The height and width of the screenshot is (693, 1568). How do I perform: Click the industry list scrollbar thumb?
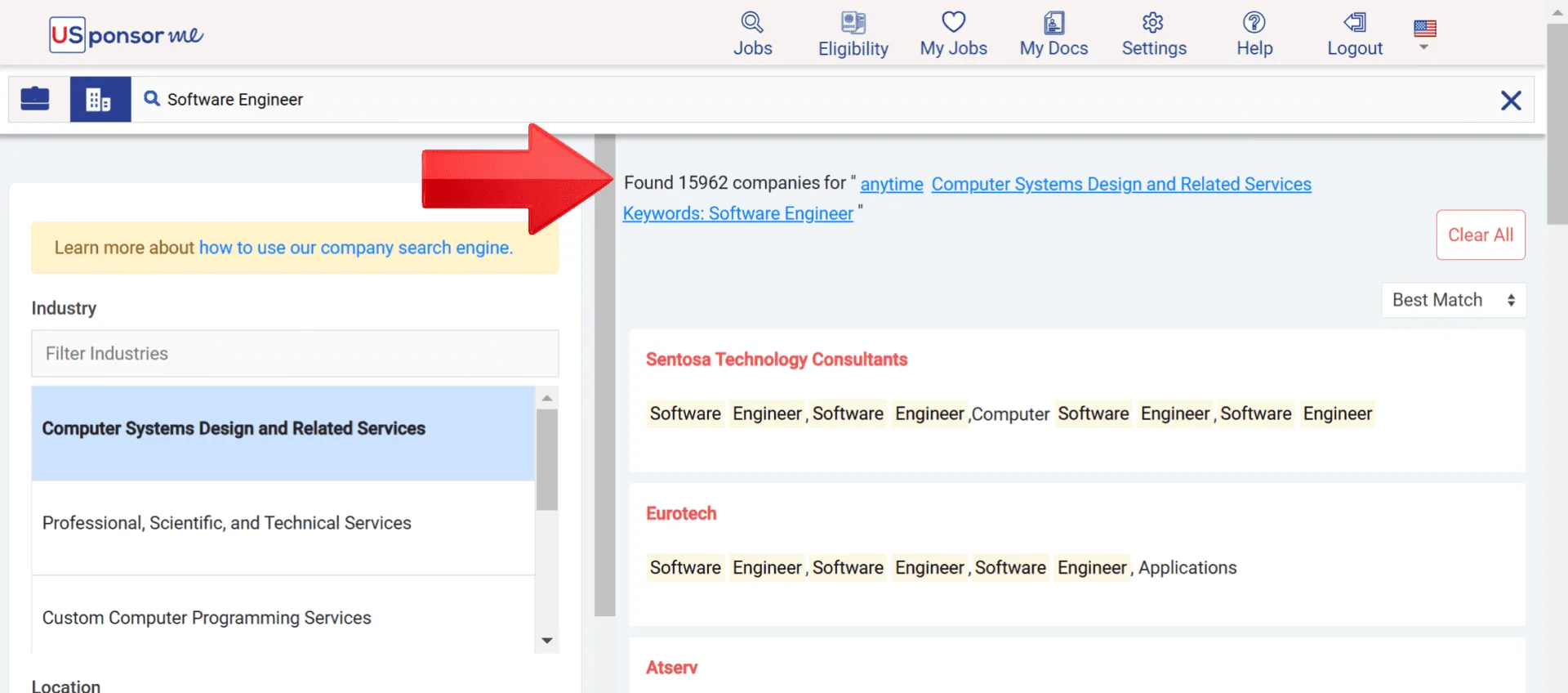click(547, 459)
